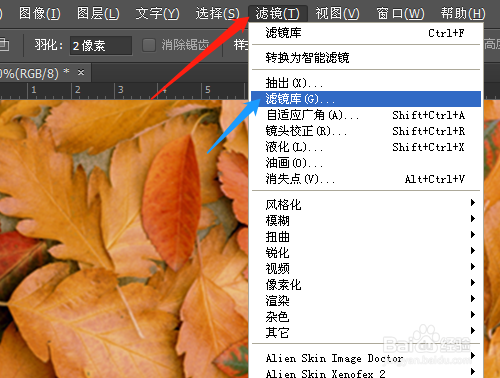The width and height of the screenshot is (500, 378).
Task: Select top 滤镜库 Ctrl+F entry
Action: click(x=366, y=33)
